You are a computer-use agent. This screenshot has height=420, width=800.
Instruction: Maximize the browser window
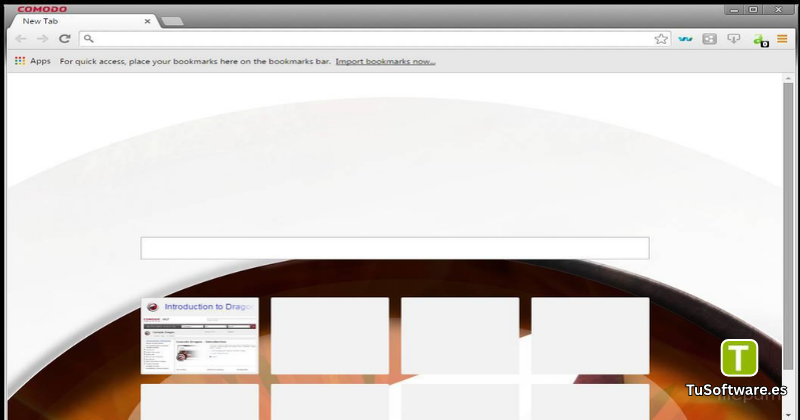(x=754, y=9)
